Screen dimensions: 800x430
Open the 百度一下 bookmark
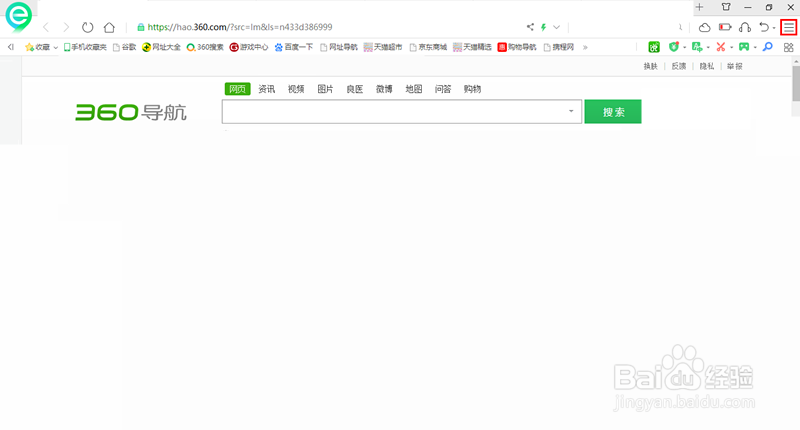point(294,47)
